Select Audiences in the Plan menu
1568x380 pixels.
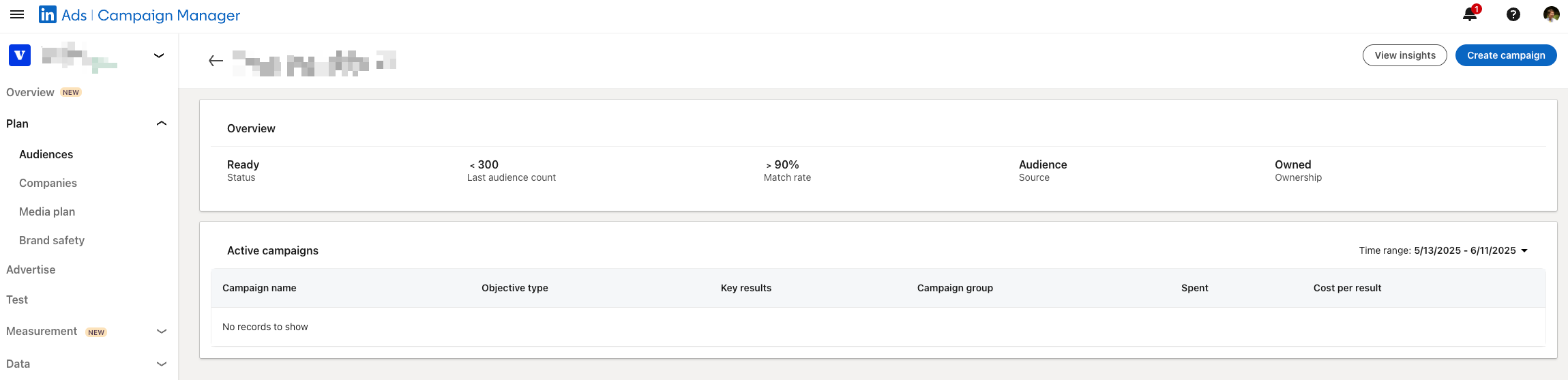click(46, 154)
